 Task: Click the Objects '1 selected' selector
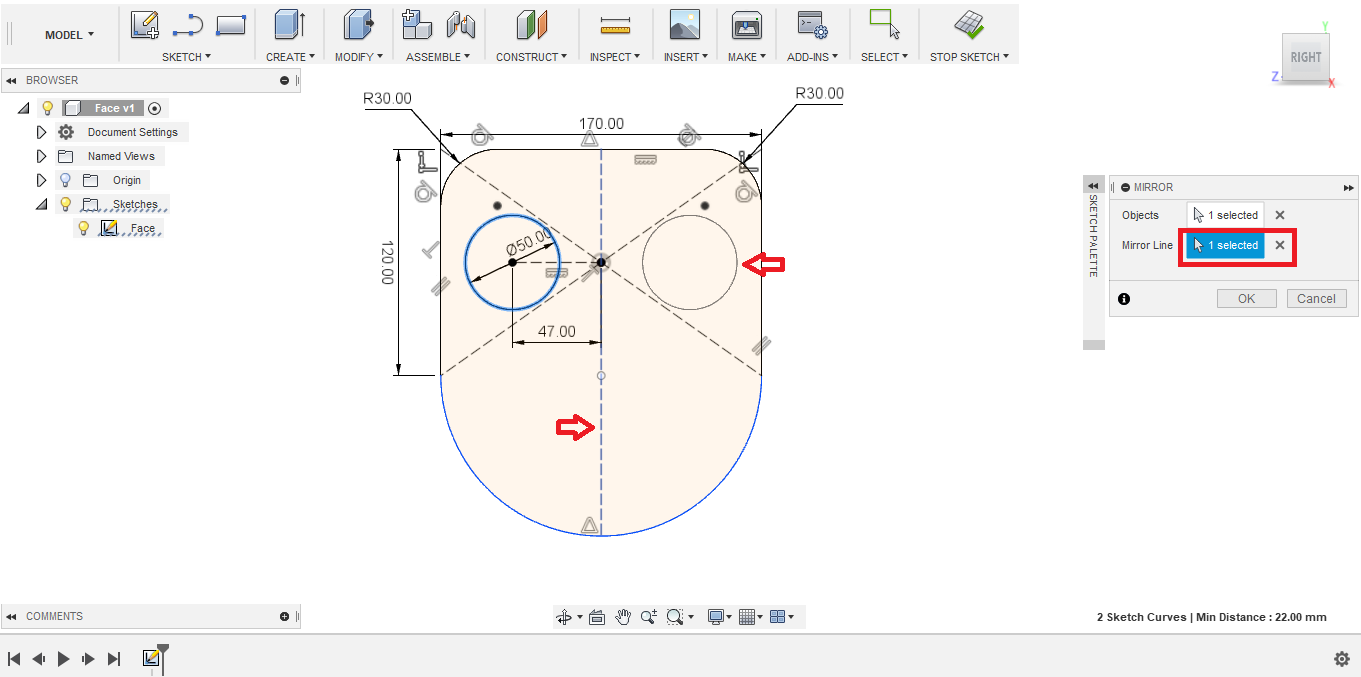(x=1226, y=215)
